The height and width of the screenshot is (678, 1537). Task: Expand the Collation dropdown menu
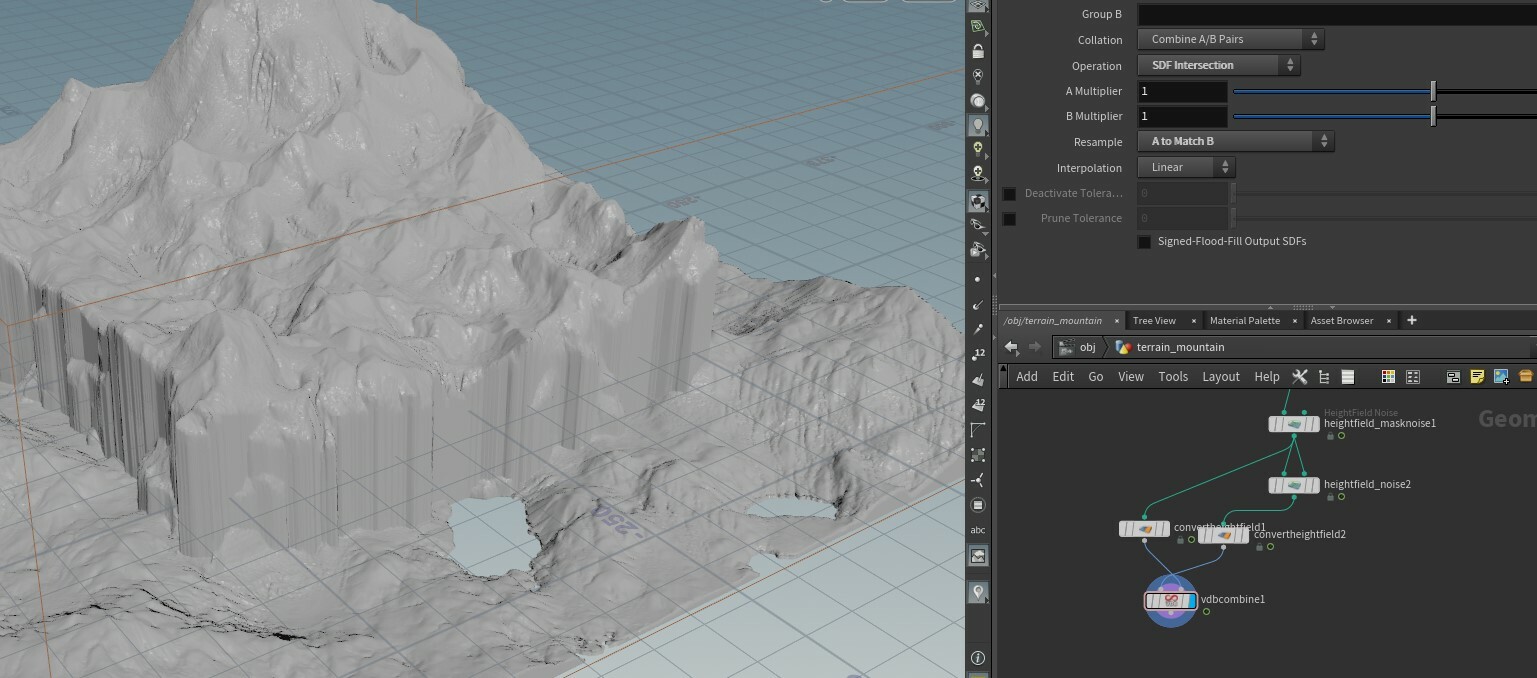tap(1230, 39)
